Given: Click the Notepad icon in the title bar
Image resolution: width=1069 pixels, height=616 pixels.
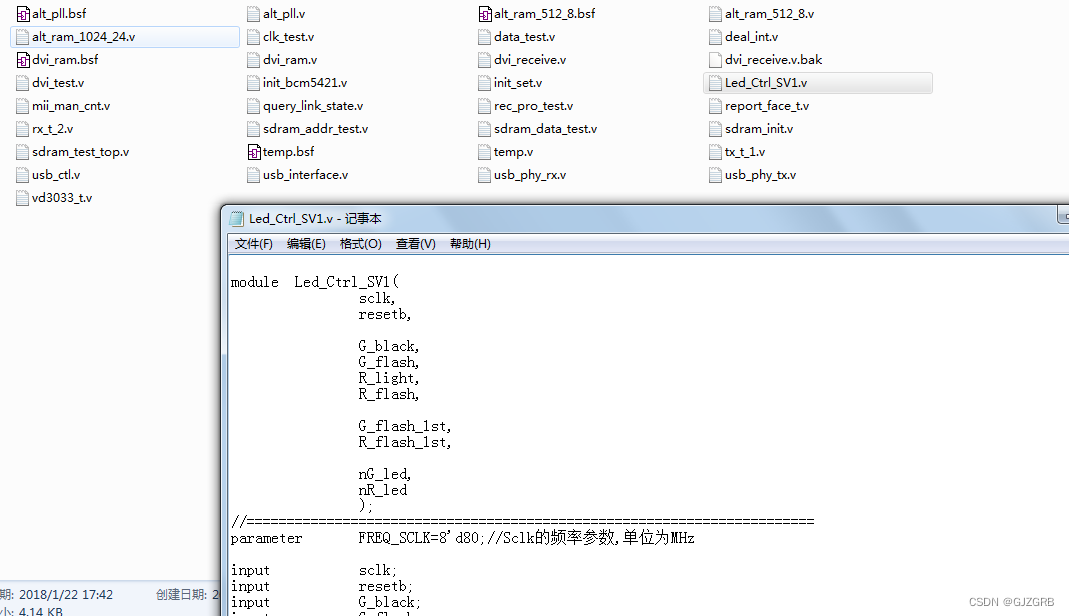Looking at the screenshot, I should coord(236,218).
